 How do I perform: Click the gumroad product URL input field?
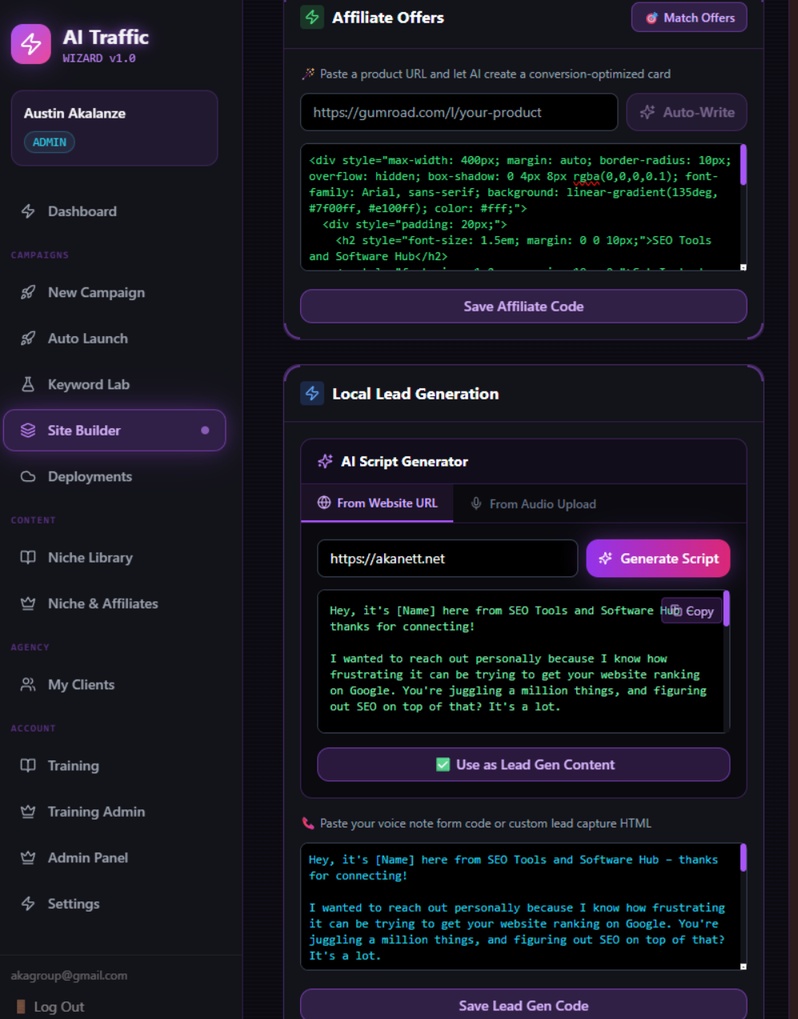tap(459, 112)
